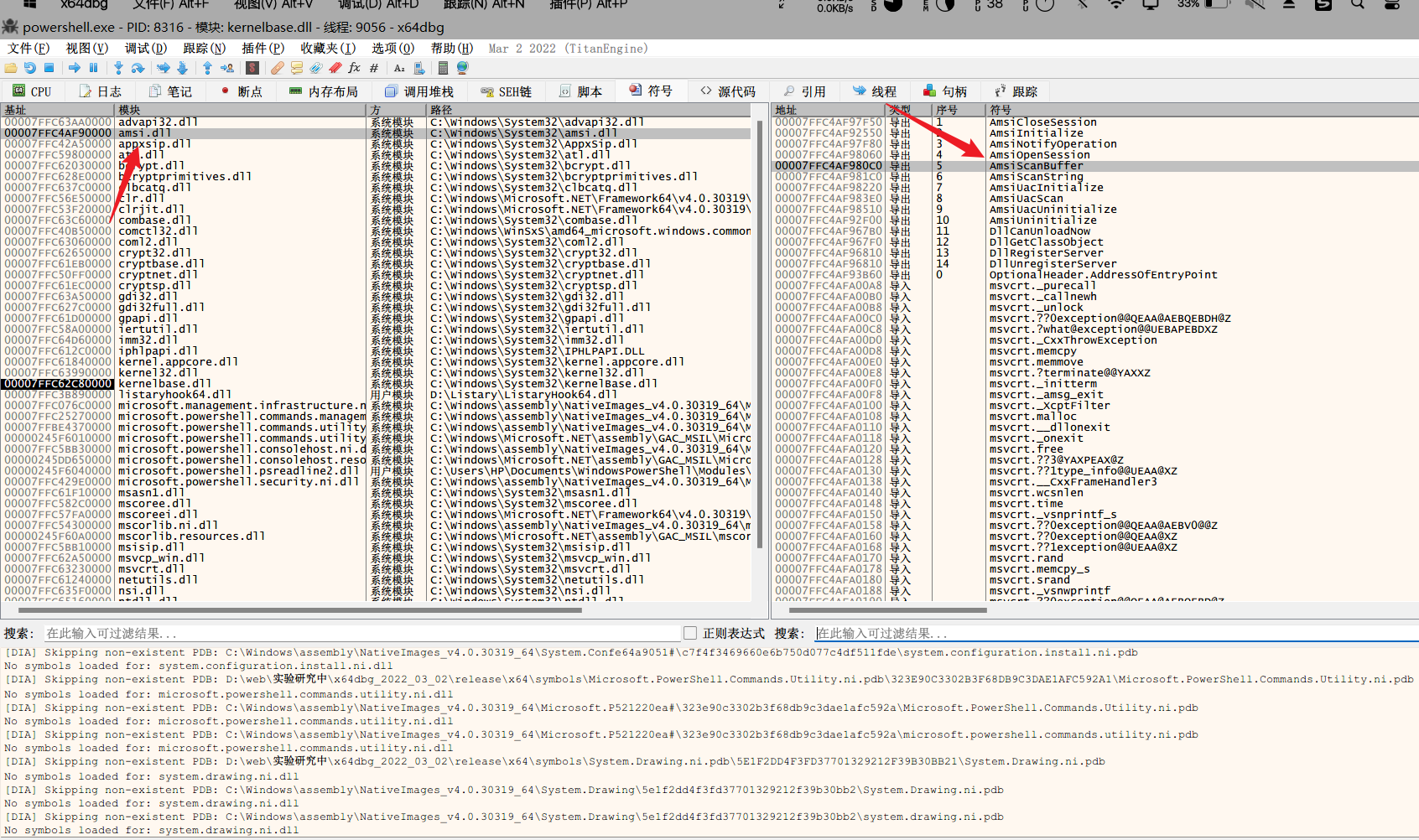Open the Intermodular Calls icon
The image size is (1419, 840).
click(419, 68)
